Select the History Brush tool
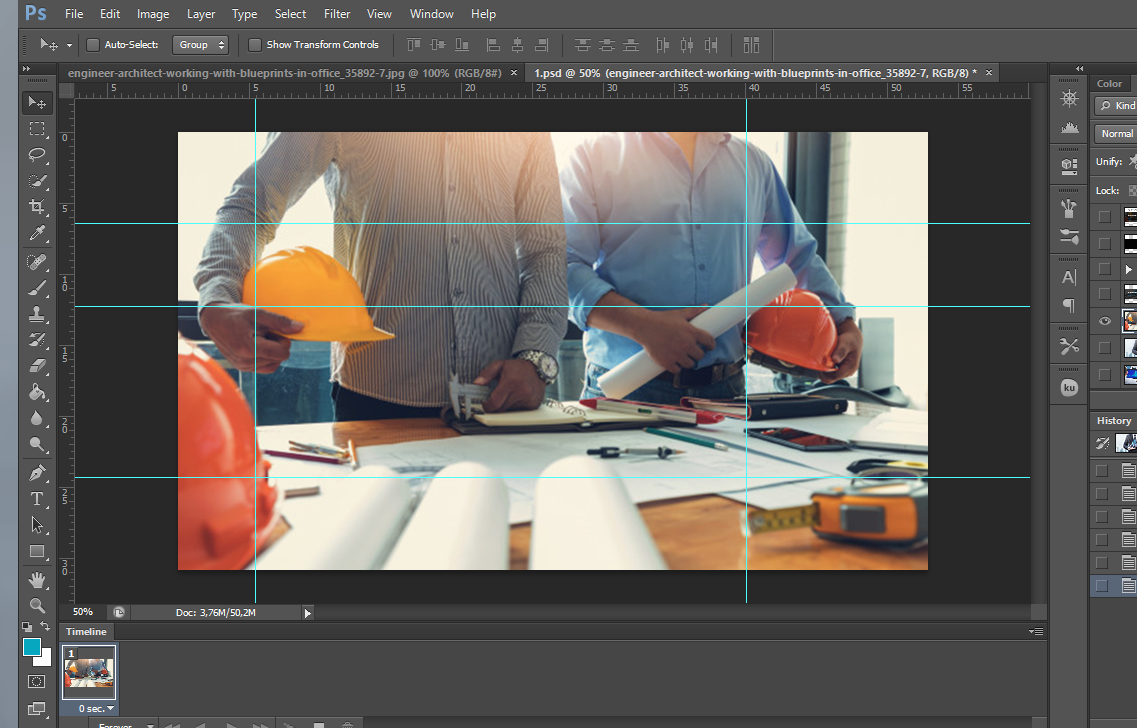 [37, 340]
